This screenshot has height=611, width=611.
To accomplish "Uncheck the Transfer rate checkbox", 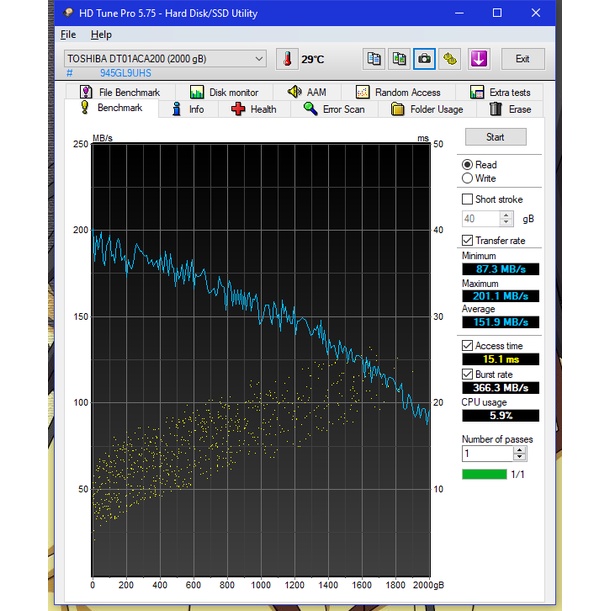I will click(x=468, y=240).
